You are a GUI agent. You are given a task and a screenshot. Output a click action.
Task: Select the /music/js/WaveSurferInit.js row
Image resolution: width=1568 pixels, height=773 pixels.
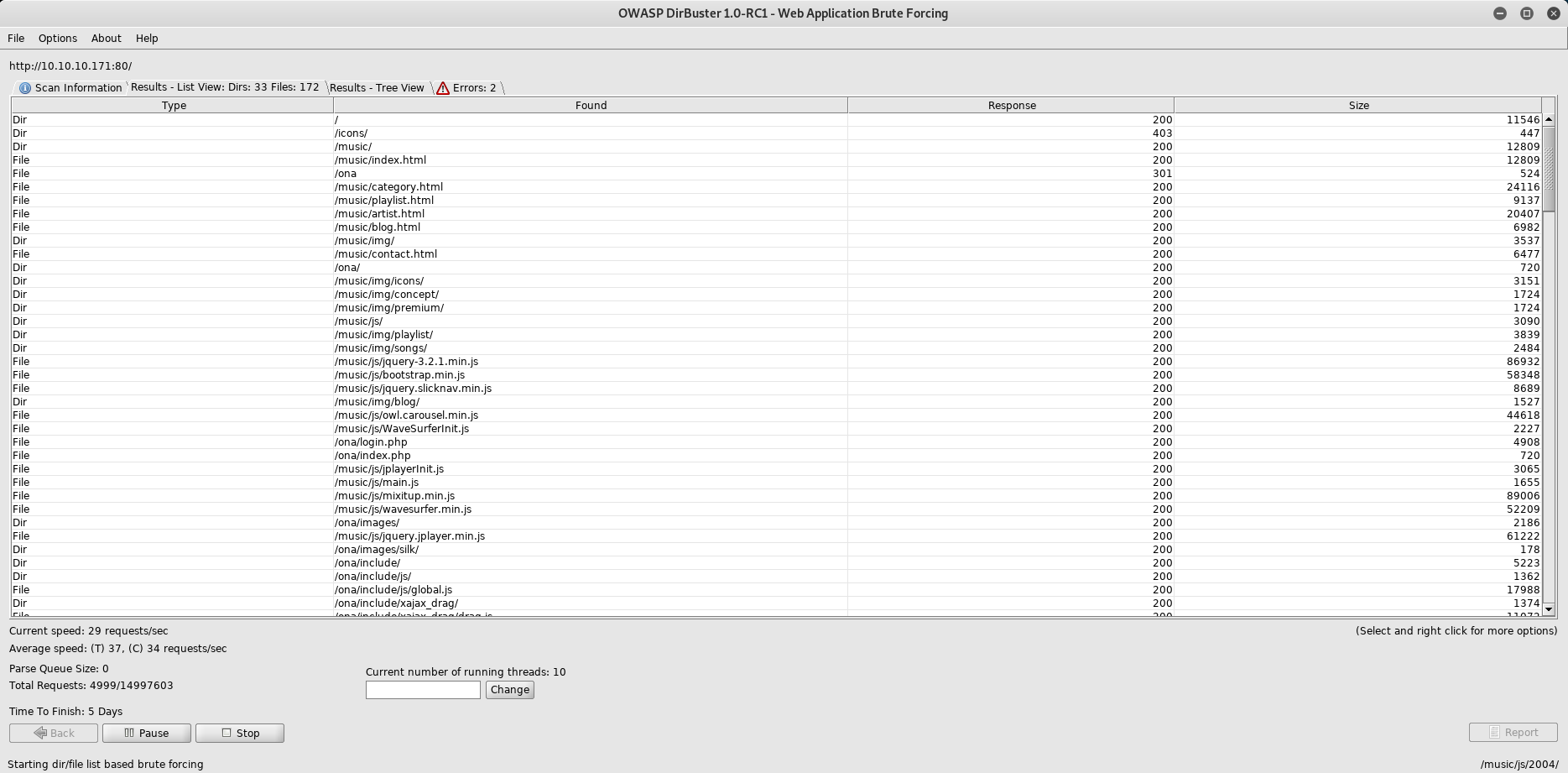tap(776, 428)
